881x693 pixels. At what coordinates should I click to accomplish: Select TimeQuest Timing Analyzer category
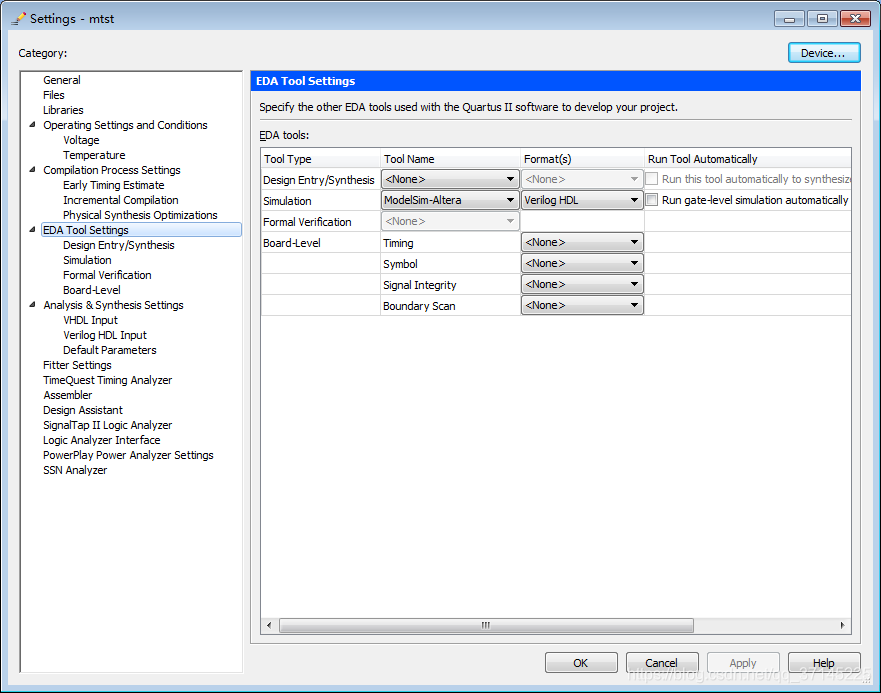pyautogui.click(x=108, y=380)
